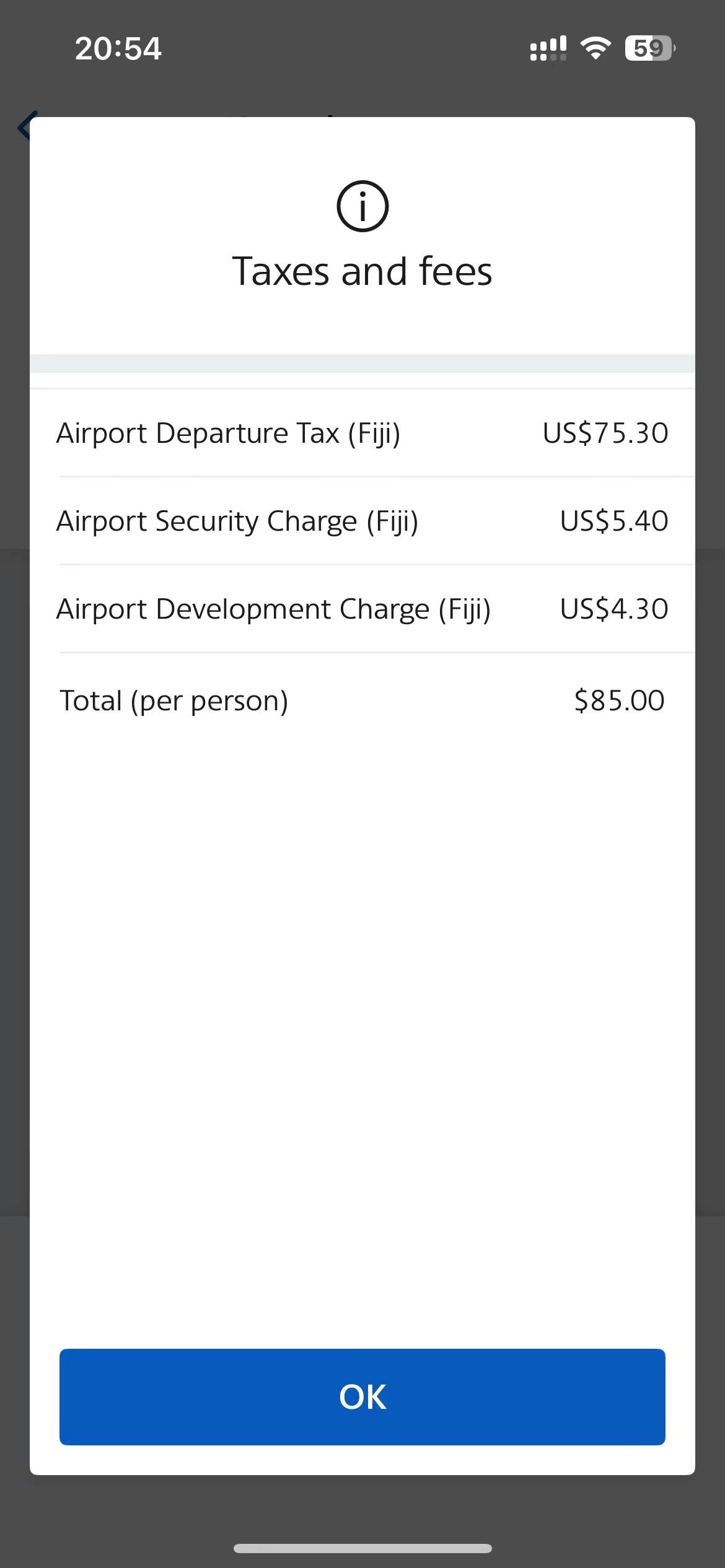The image size is (725, 1568).
Task: Tap the gray divider strip below the header
Action: (362, 364)
